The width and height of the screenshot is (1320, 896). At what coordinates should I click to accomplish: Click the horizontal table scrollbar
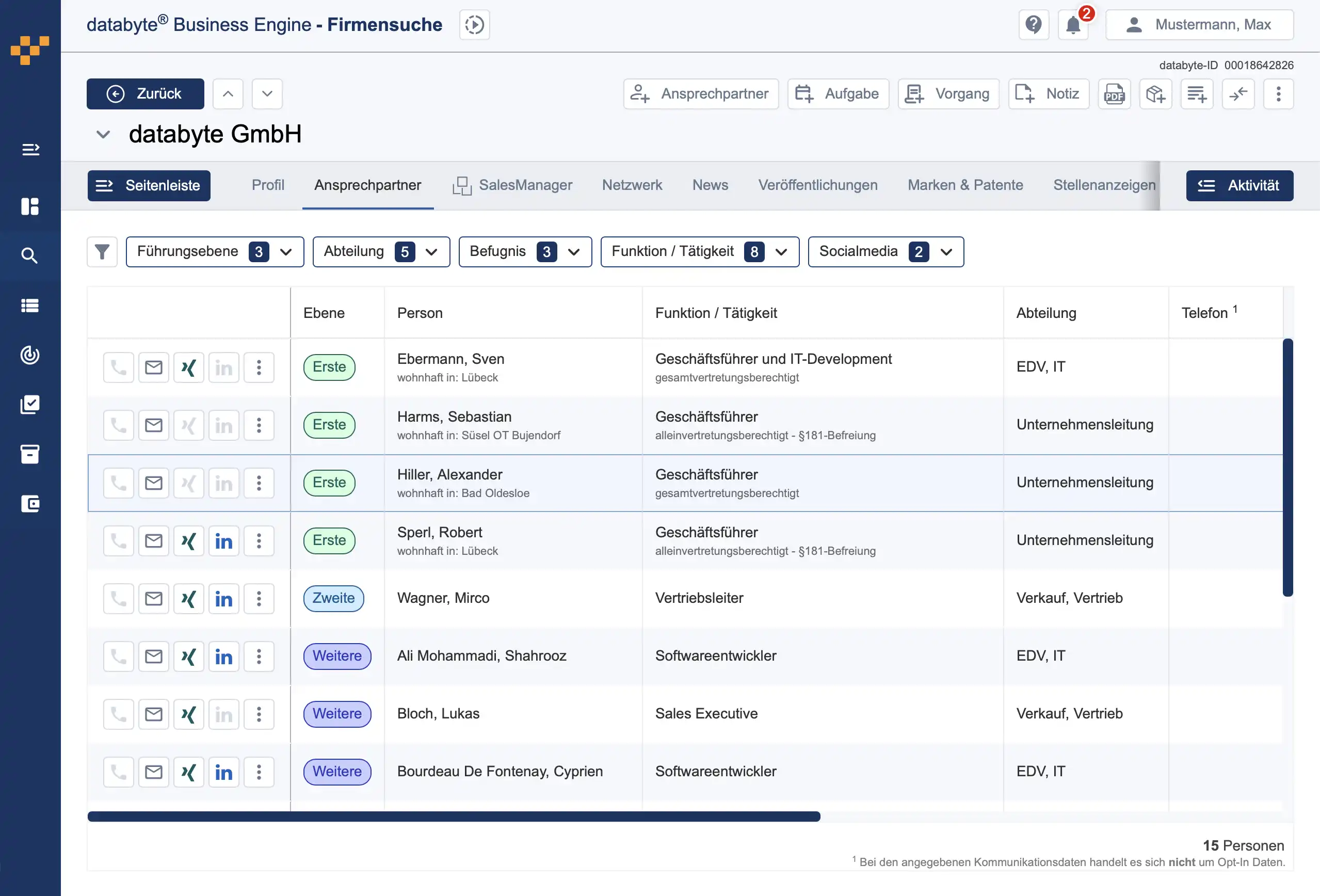point(453,817)
